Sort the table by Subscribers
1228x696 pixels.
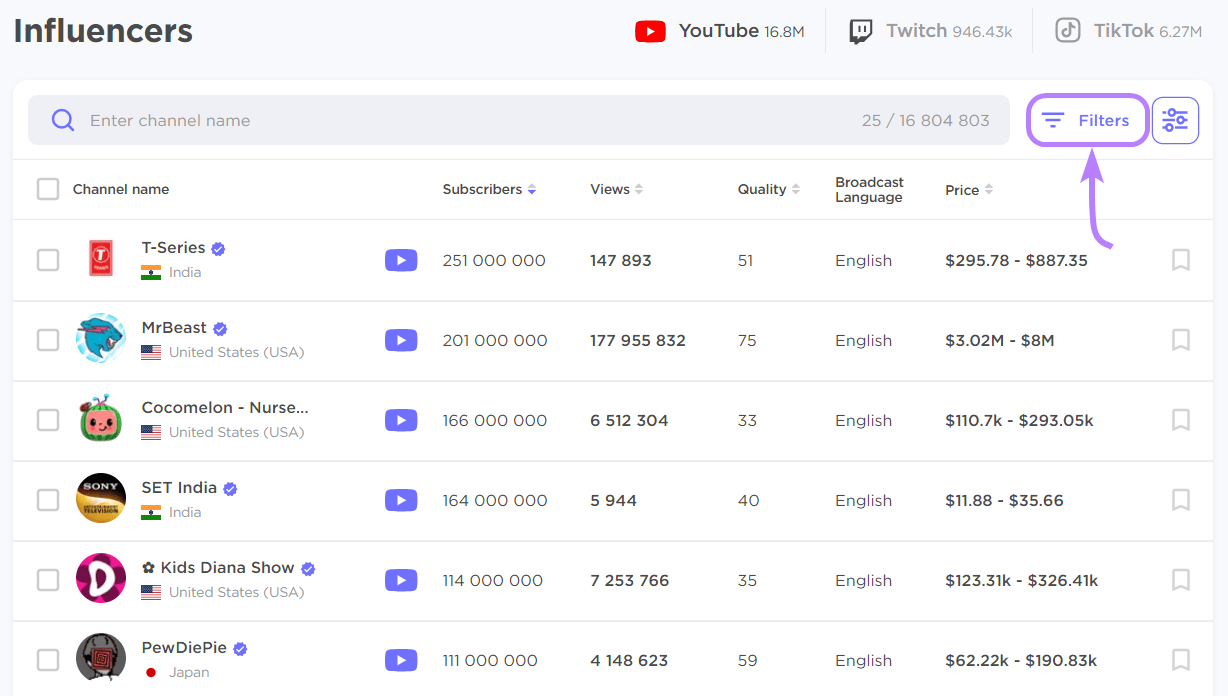531,189
